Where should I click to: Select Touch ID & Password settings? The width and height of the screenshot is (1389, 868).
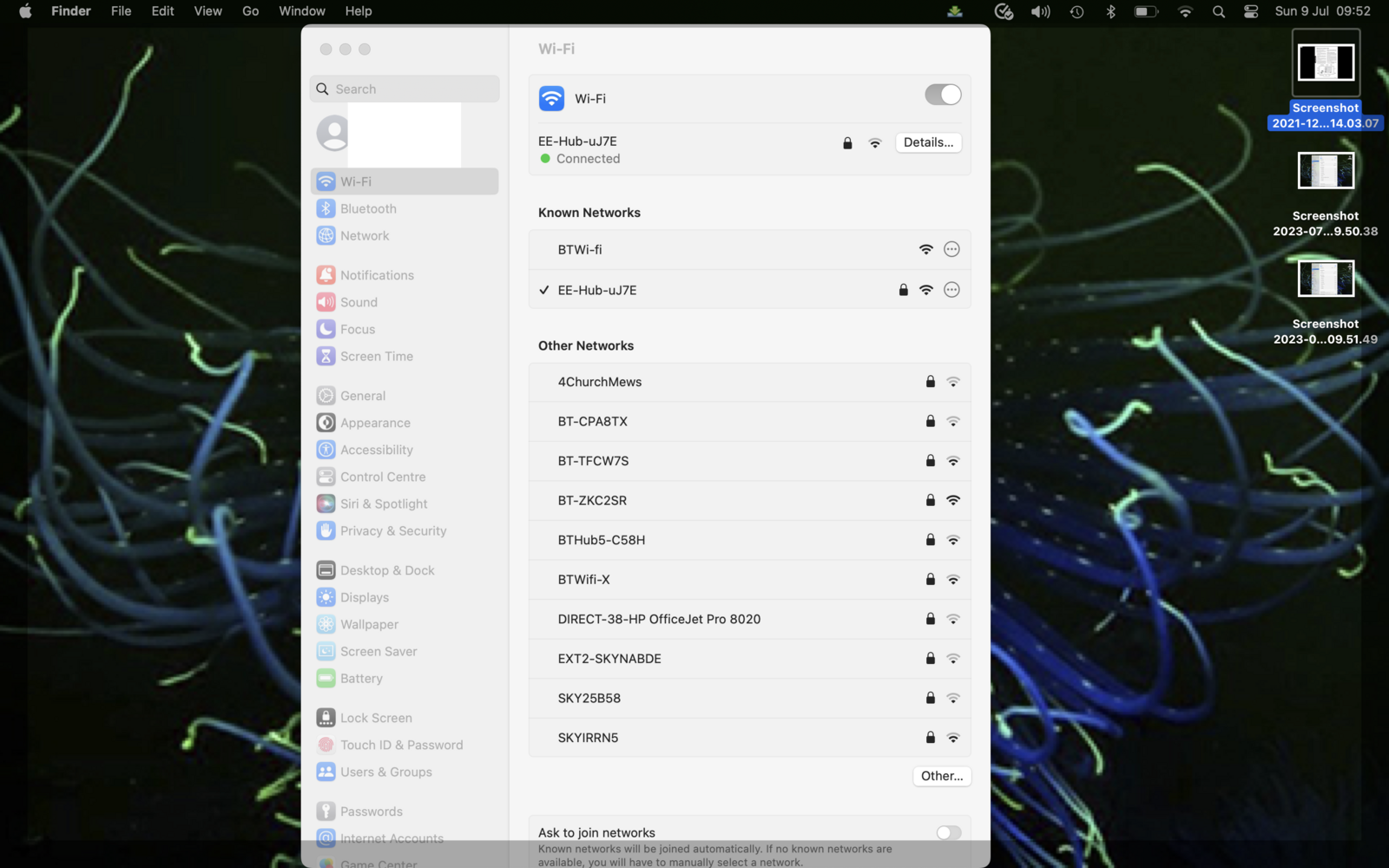point(401,745)
